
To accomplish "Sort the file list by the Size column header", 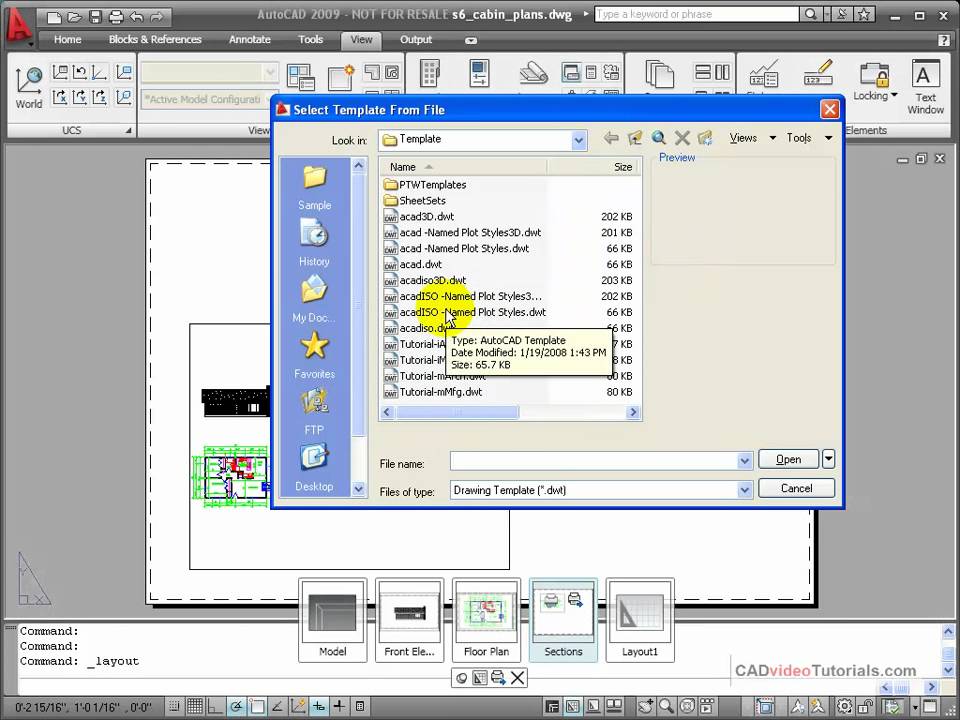I will (593, 167).
